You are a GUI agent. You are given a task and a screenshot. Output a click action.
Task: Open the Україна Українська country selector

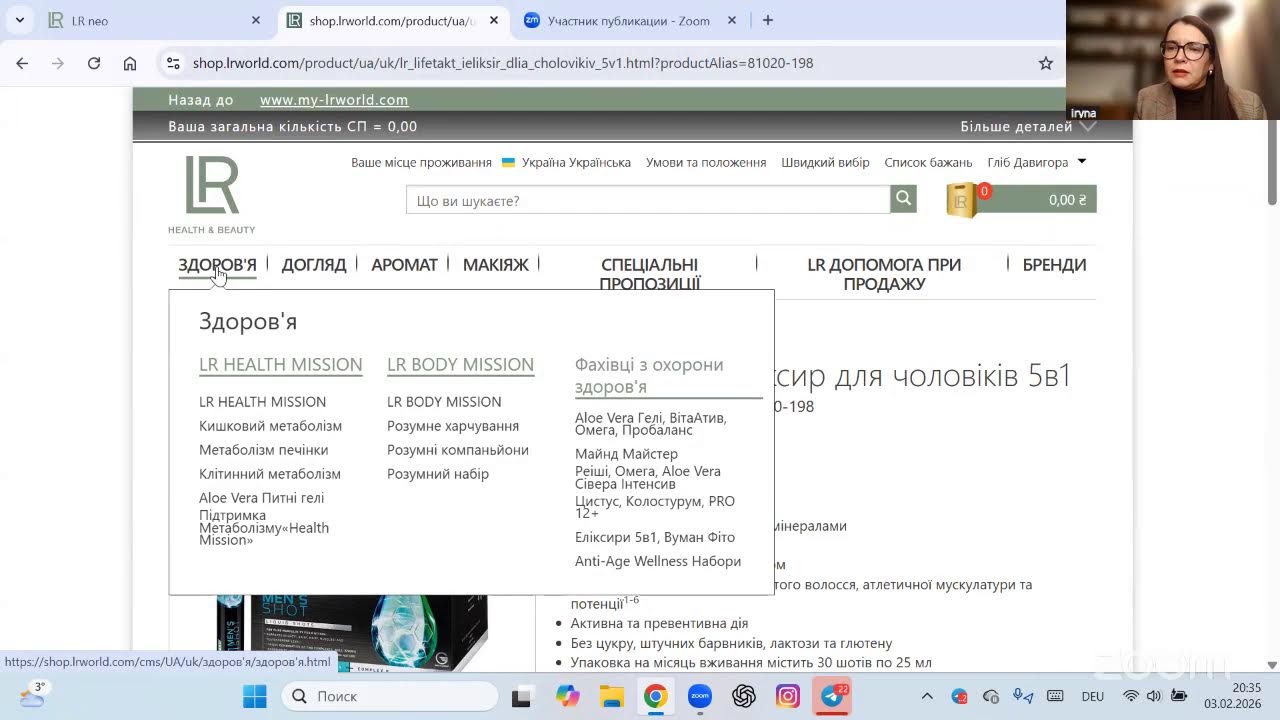(x=566, y=162)
